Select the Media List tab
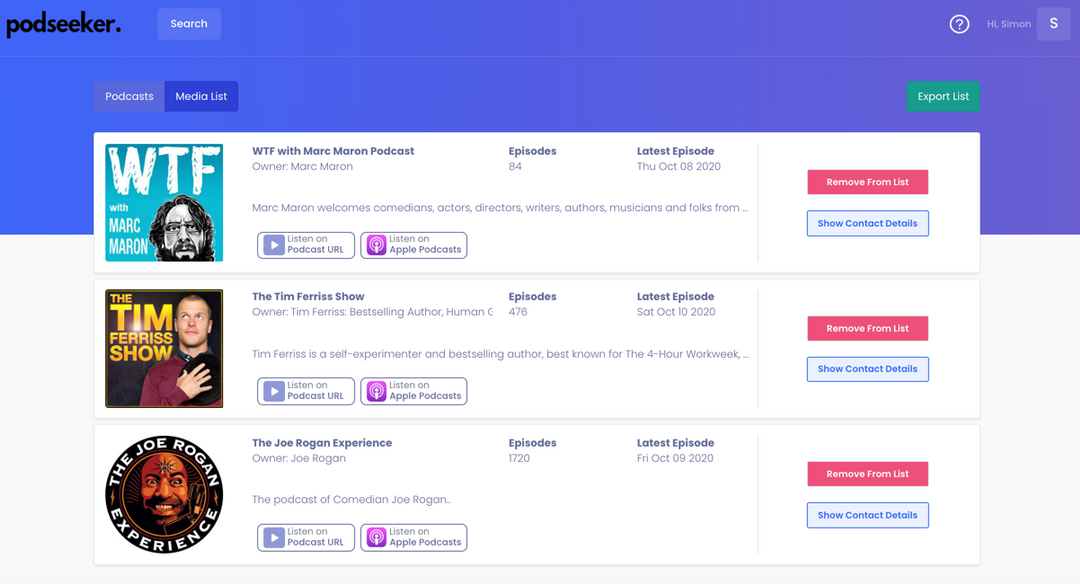 [x=201, y=97]
